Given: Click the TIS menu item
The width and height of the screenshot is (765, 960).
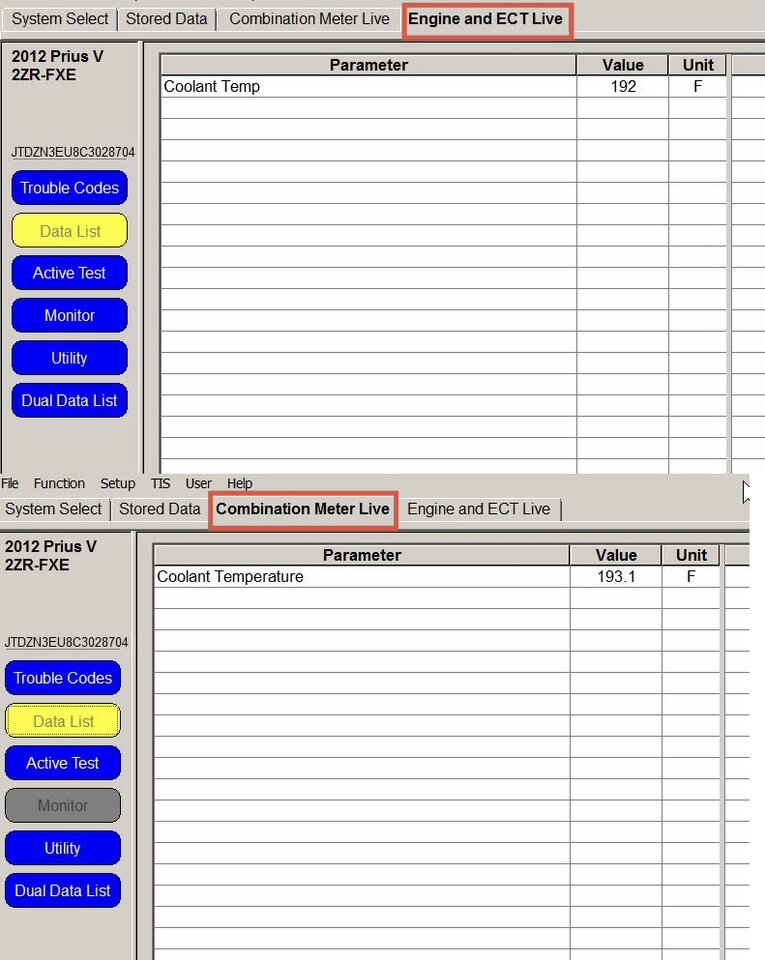Looking at the screenshot, I should (160, 483).
